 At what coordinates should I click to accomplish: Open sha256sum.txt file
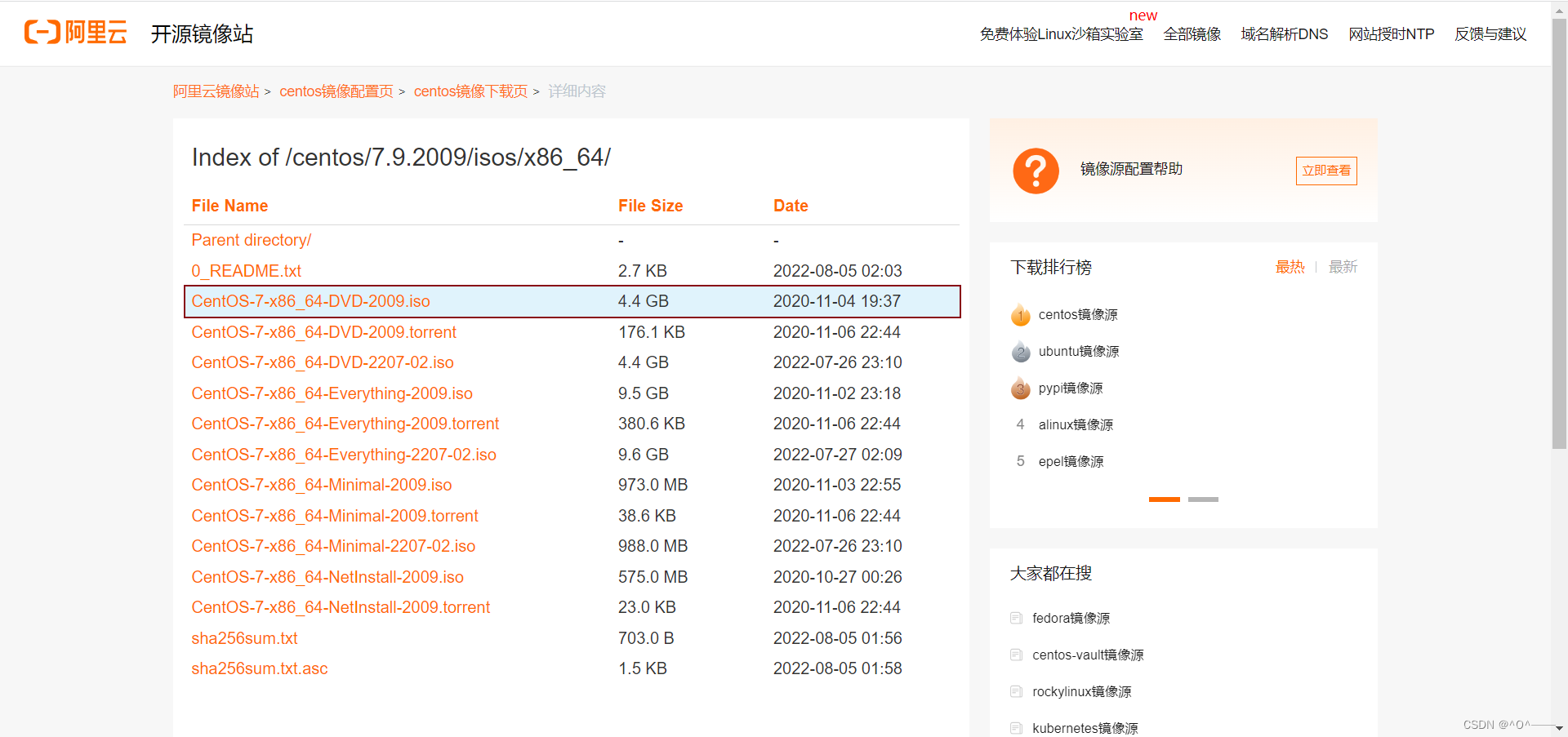[244, 638]
